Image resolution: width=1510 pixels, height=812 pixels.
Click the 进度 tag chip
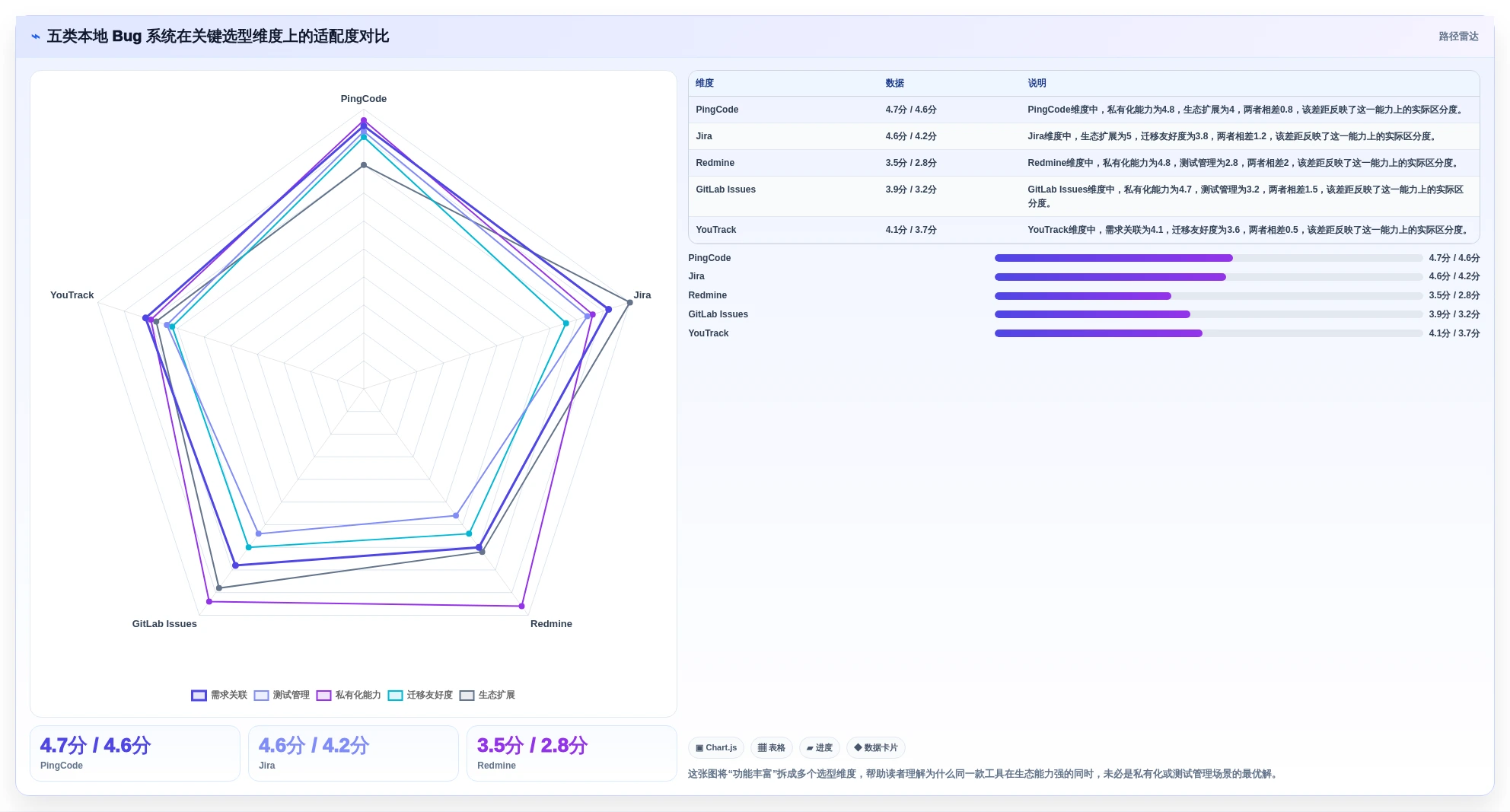(x=820, y=747)
